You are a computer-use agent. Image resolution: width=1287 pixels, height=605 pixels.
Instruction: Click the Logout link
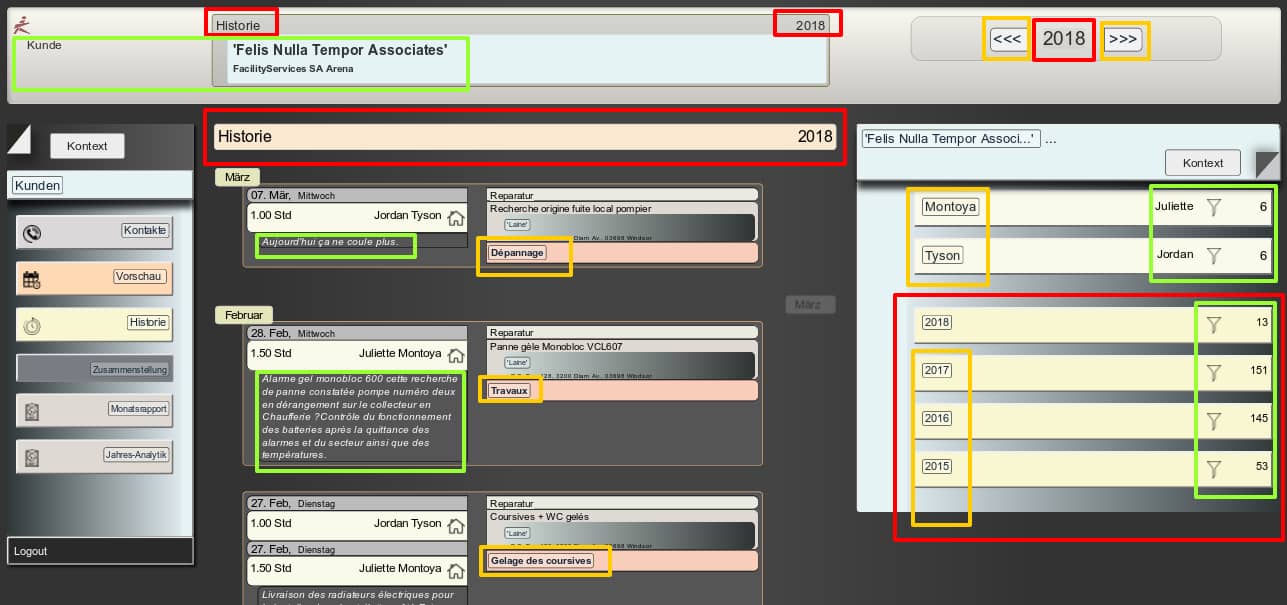pos(31,551)
